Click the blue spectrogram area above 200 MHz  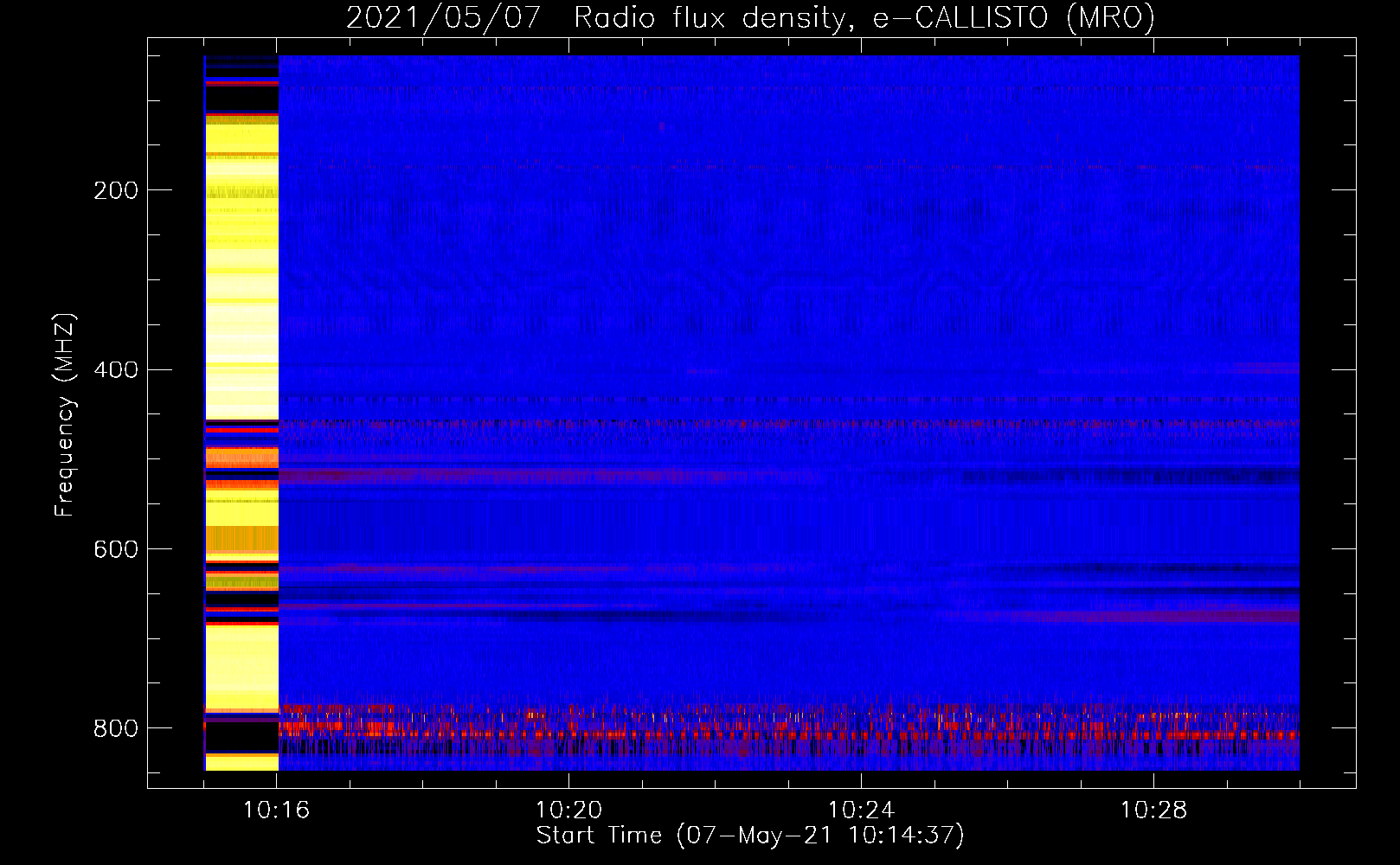click(x=779, y=112)
